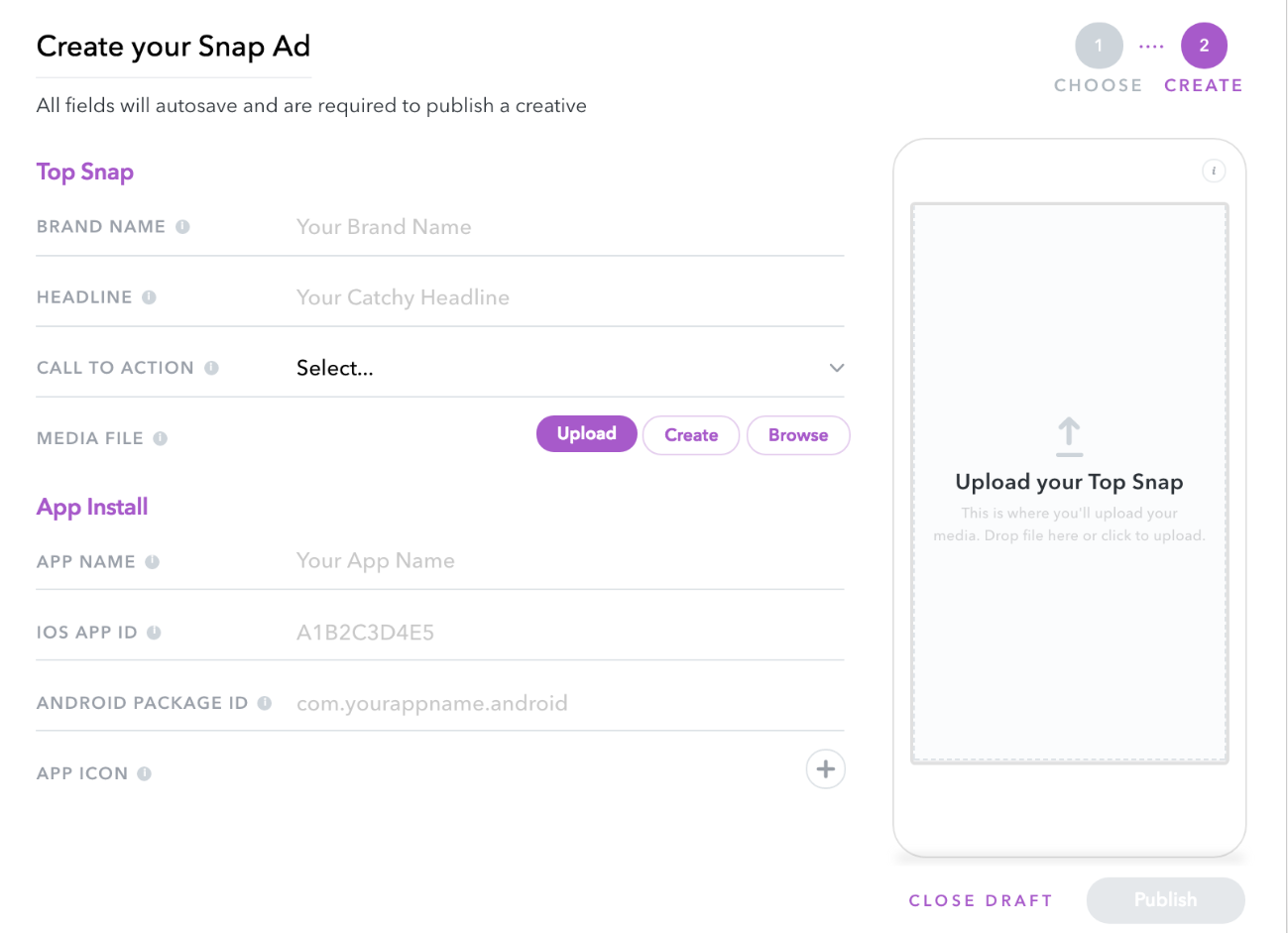Click the info icon on the phone preview
Image resolution: width=1288 pixels, height=933 pixels.
coord(1214,170)
